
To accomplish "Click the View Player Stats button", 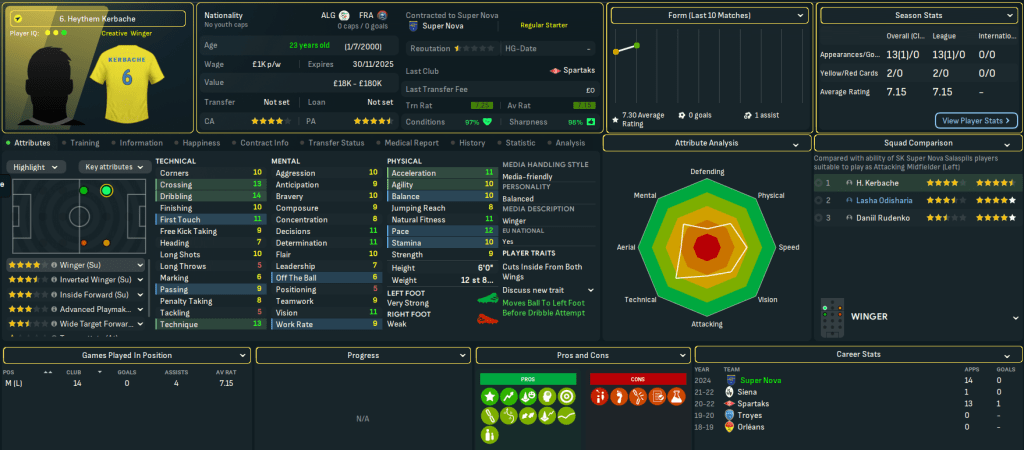I will [x=976, y=120].
